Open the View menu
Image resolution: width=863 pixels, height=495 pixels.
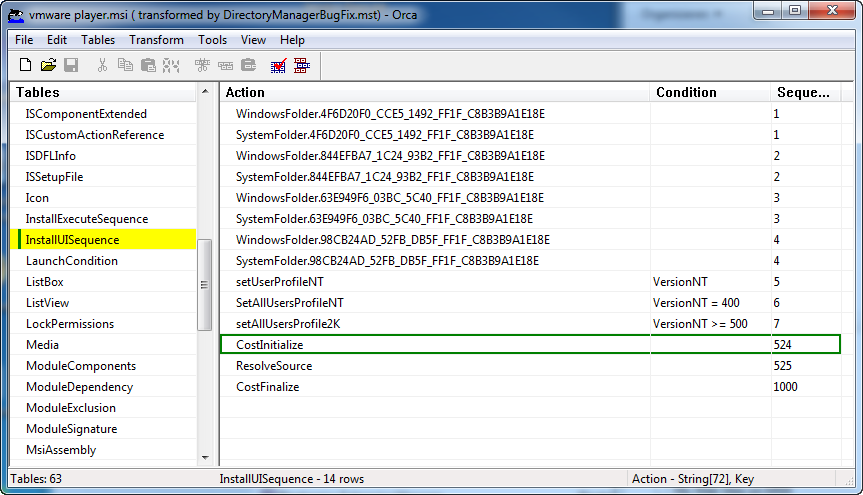(253, 40)
